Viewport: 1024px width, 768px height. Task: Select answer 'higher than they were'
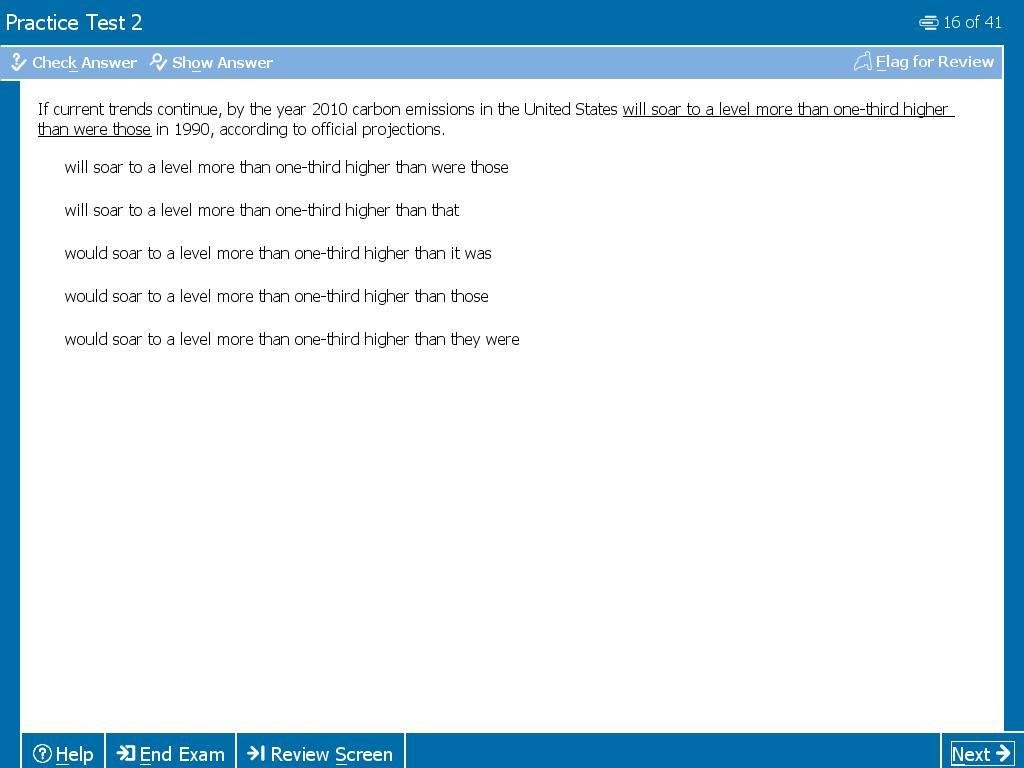coord(292,340)
